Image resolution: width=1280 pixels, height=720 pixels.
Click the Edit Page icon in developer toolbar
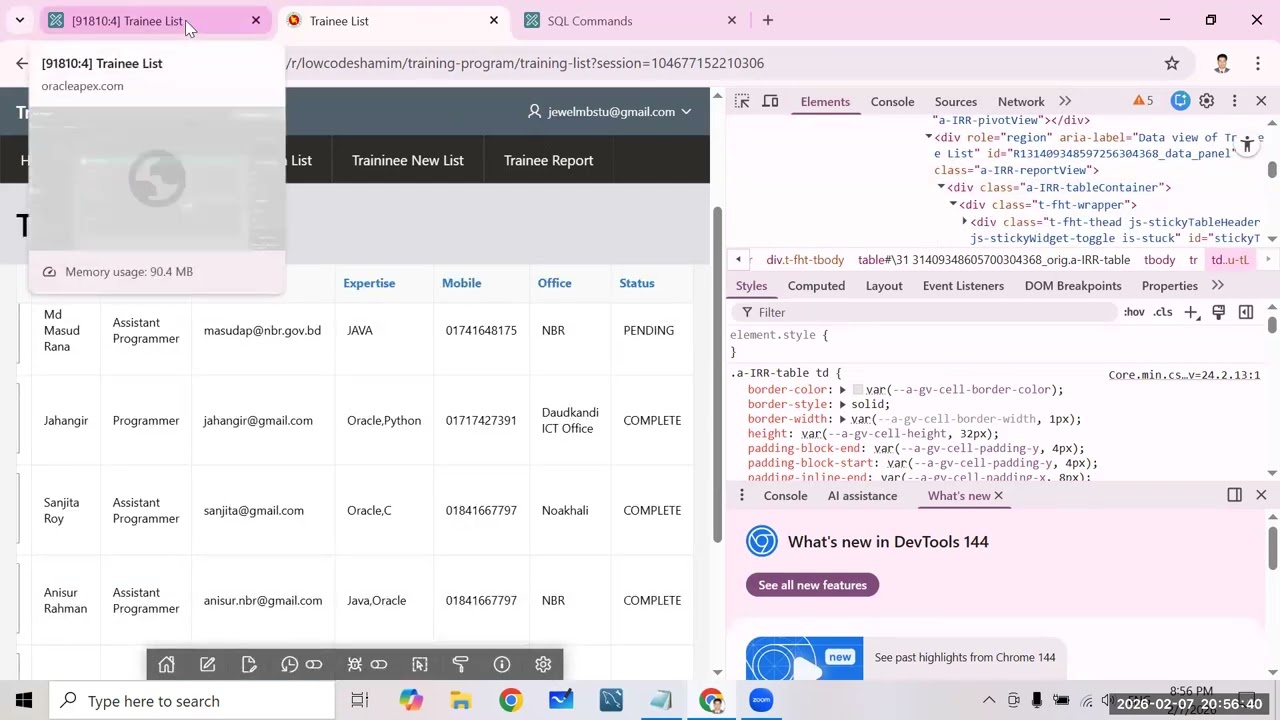[x=249, y=665]
